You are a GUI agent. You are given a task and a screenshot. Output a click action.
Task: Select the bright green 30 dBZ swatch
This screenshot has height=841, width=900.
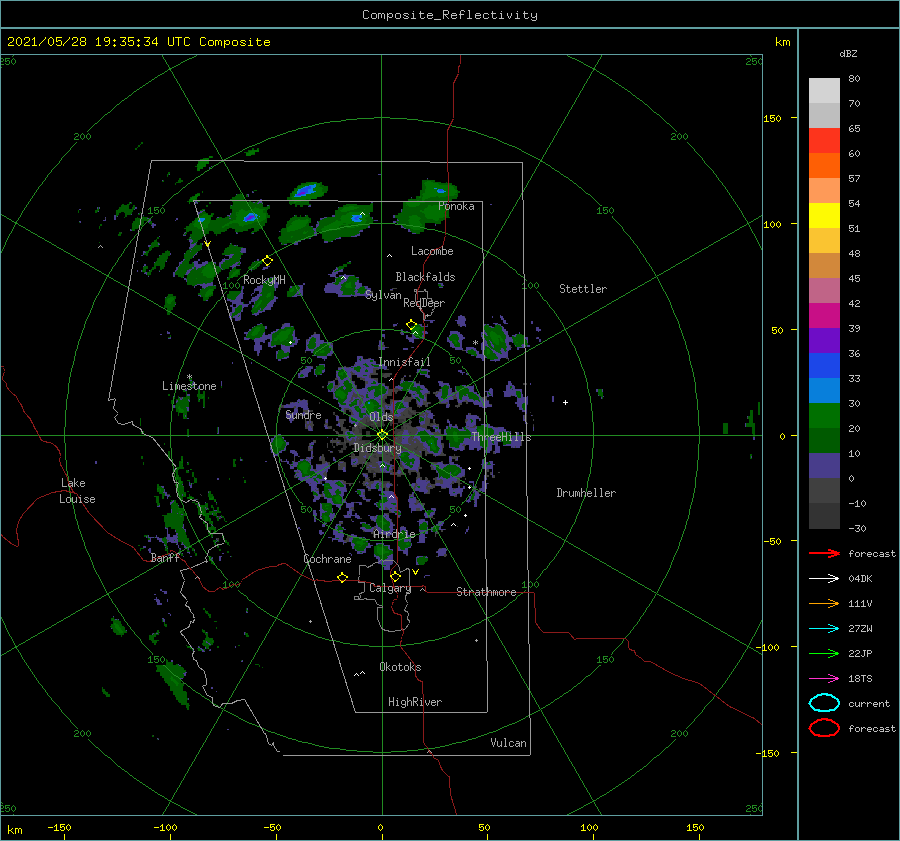pyautogui.click(x=824, y=415)
